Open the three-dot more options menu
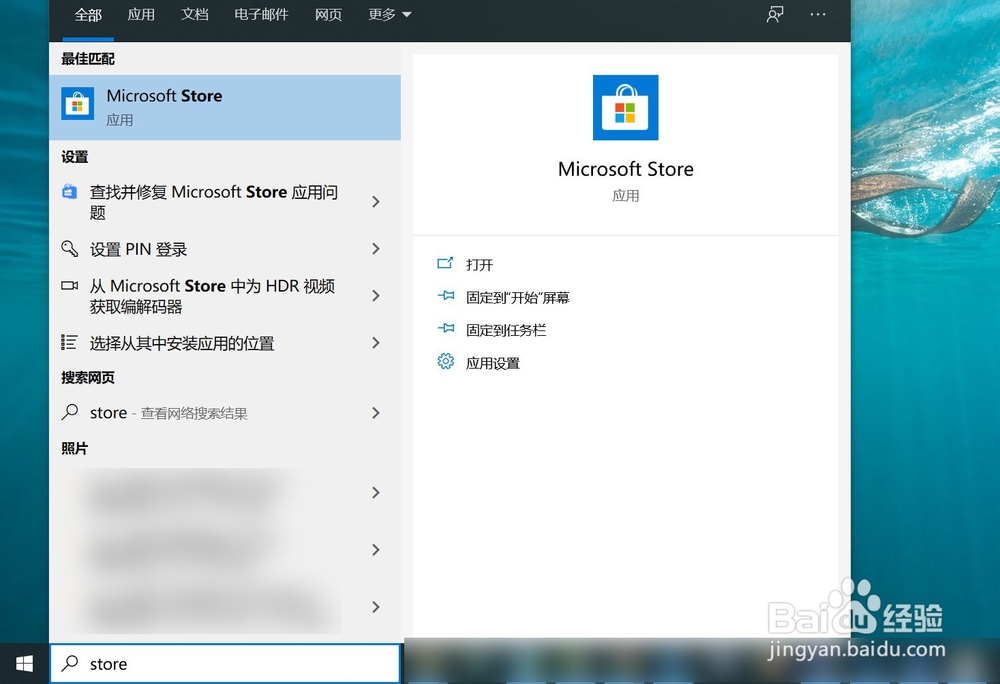This screenshot has width=1000, height=684. click(x=818, y=14)
